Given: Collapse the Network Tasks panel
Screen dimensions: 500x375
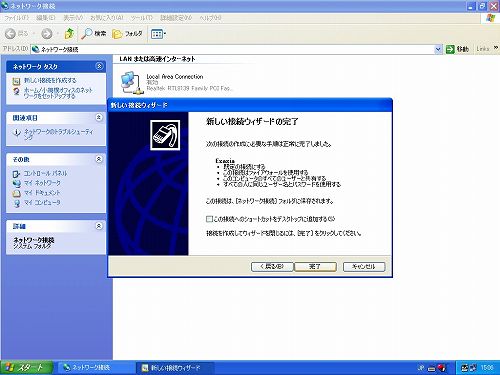Looking at the screenshot, I should coord(99,66).
